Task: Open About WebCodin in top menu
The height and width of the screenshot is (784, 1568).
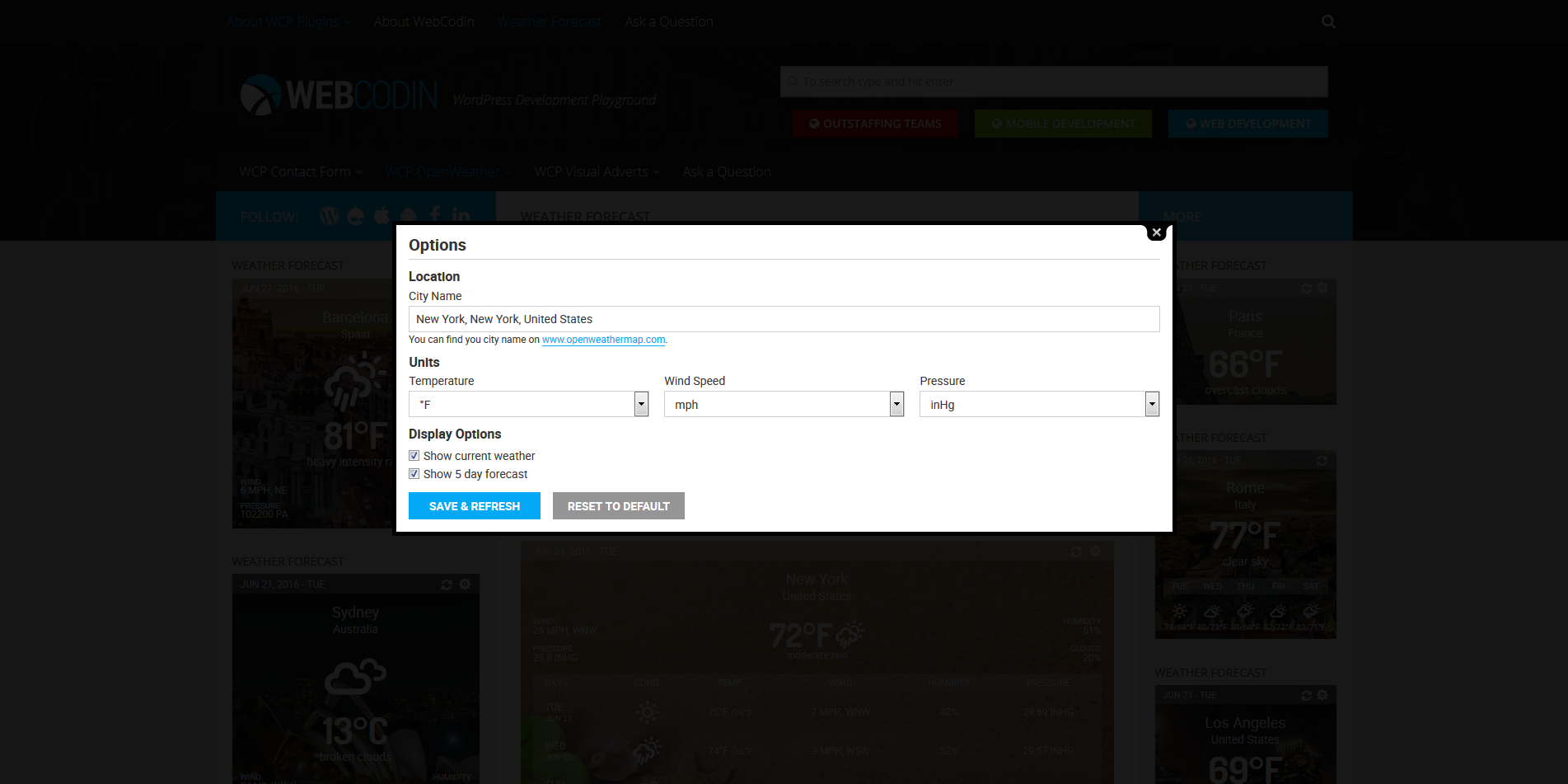Action: point(424,21)
